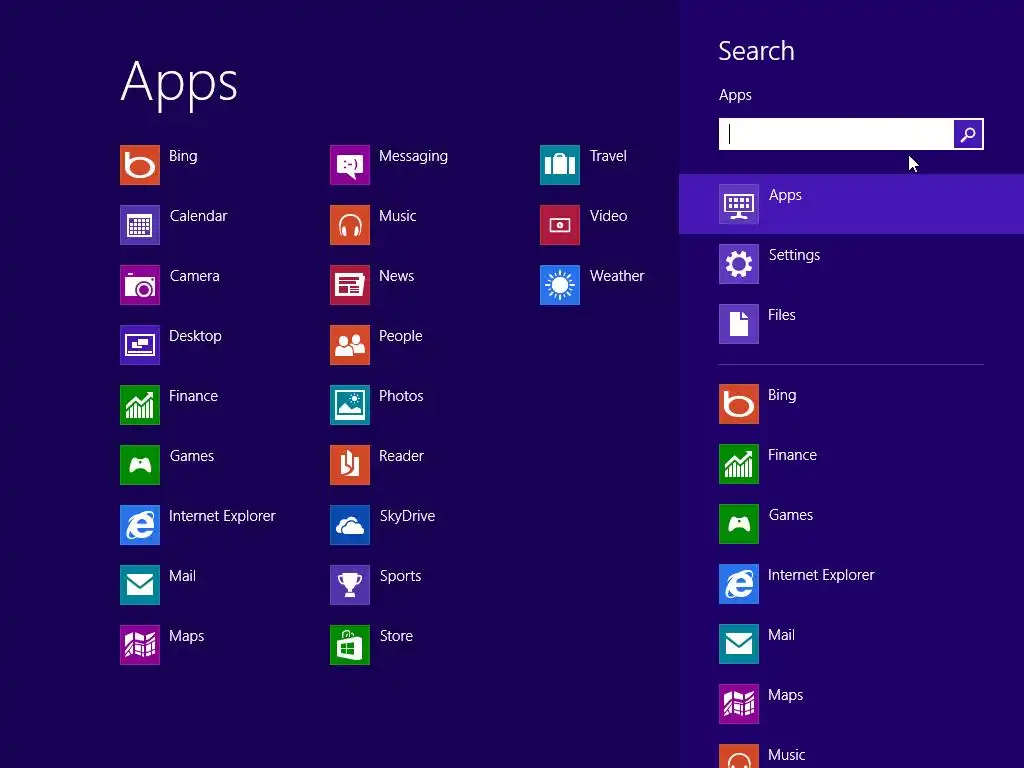Click the Calendar app label
1024x768 pixels.
(x=198, y=216)
